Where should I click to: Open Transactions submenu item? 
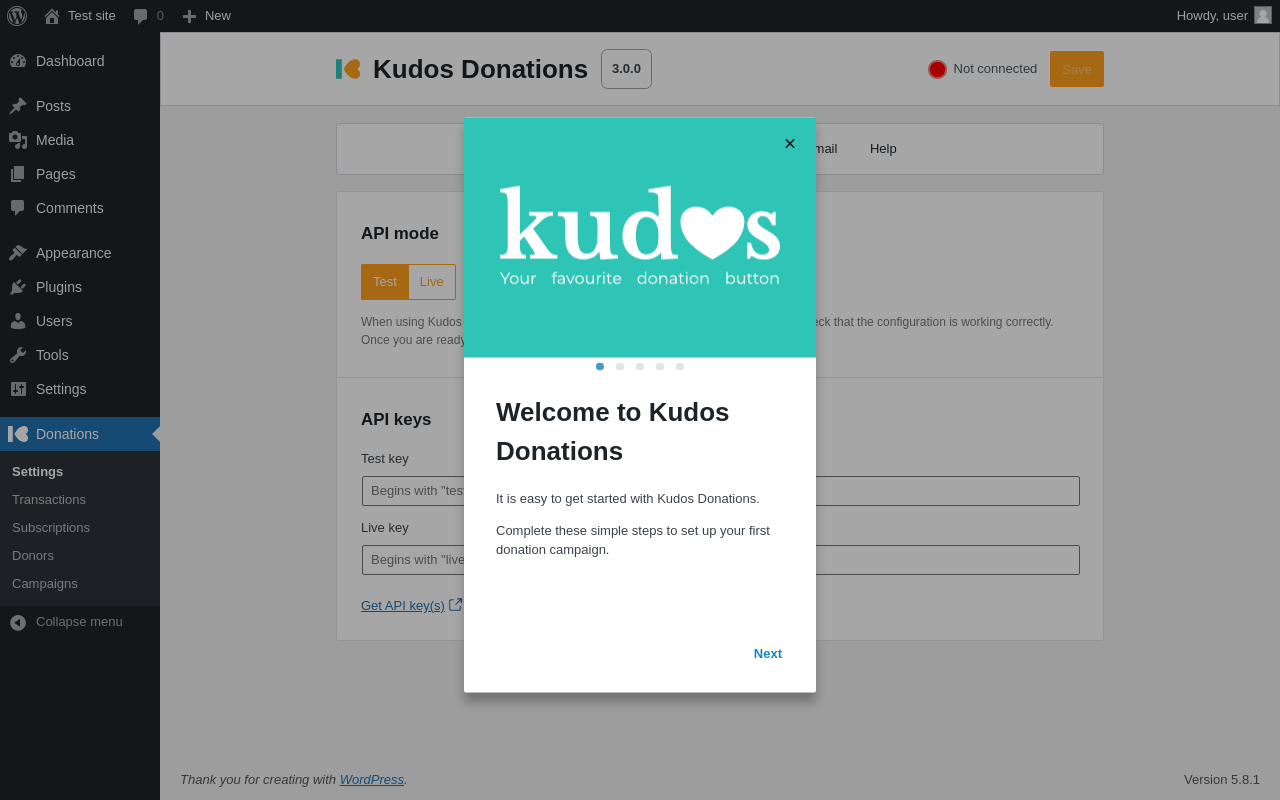[80, 500]
